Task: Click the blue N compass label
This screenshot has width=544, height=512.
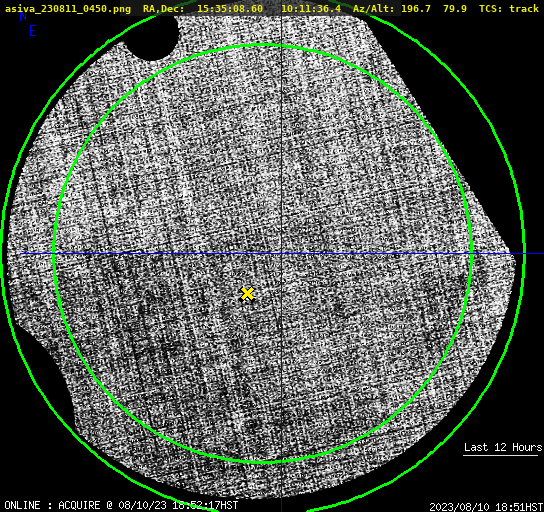Action: coord(23,16)
